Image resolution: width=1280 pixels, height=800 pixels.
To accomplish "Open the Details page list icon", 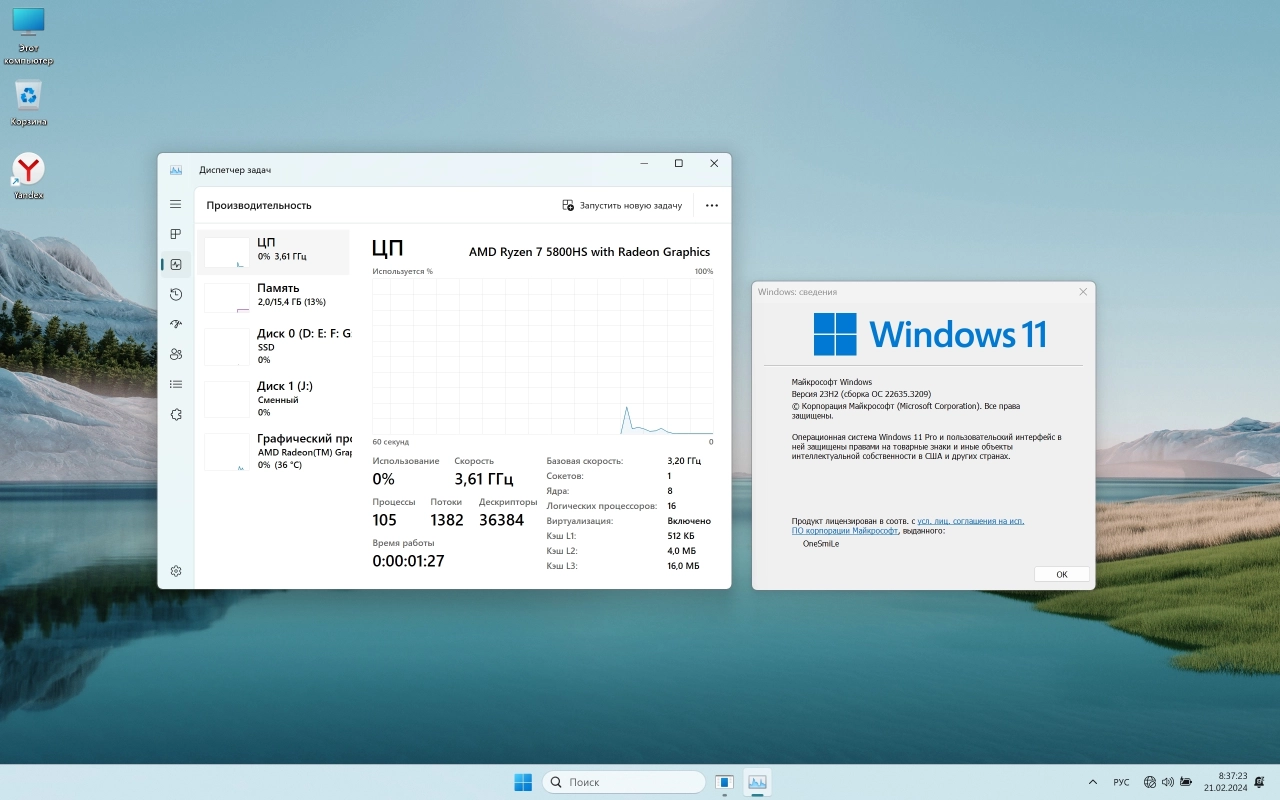I will click(x=176, y=384).
